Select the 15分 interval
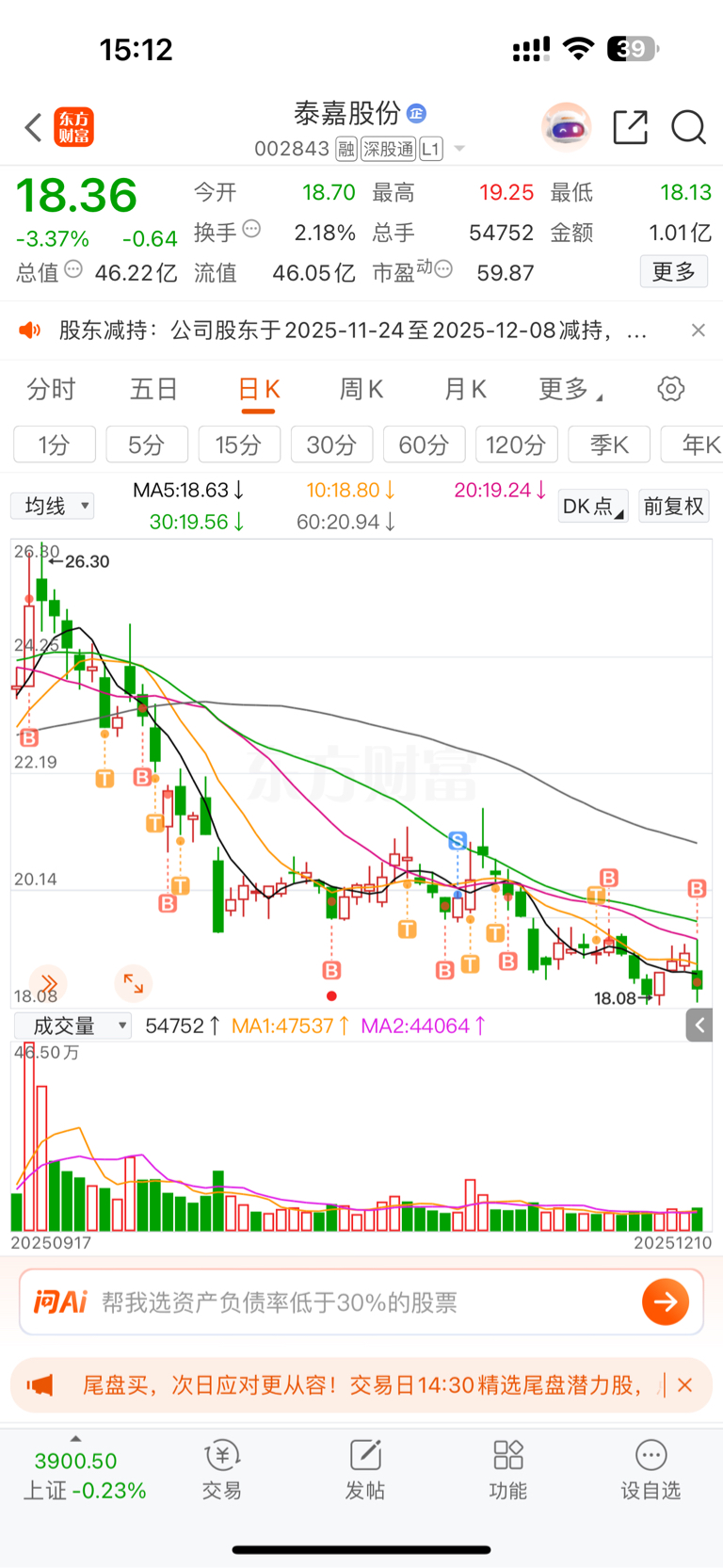 [x=239, y=445]
